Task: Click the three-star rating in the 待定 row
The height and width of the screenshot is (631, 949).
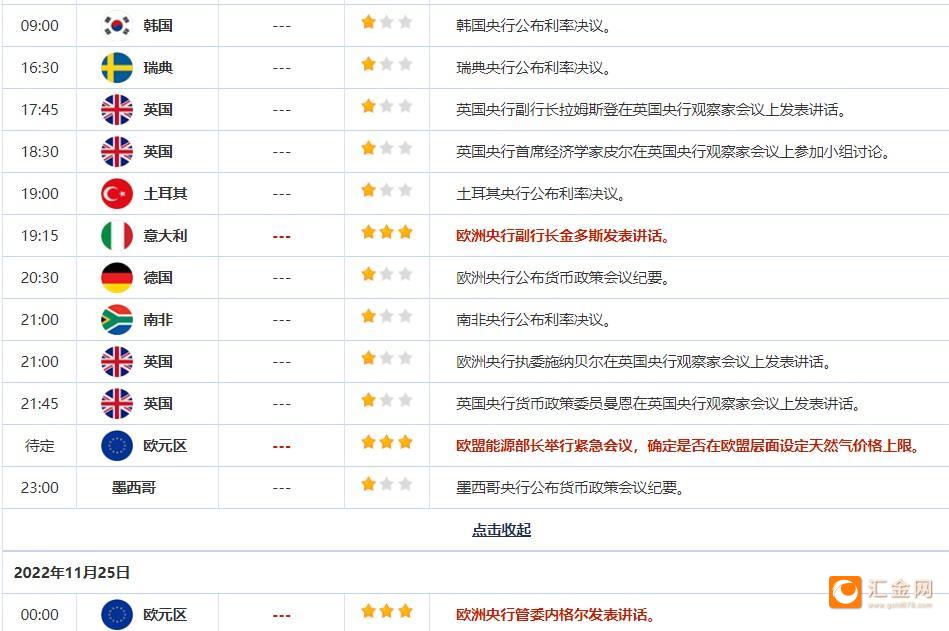Action: click(x=386, y=443)
